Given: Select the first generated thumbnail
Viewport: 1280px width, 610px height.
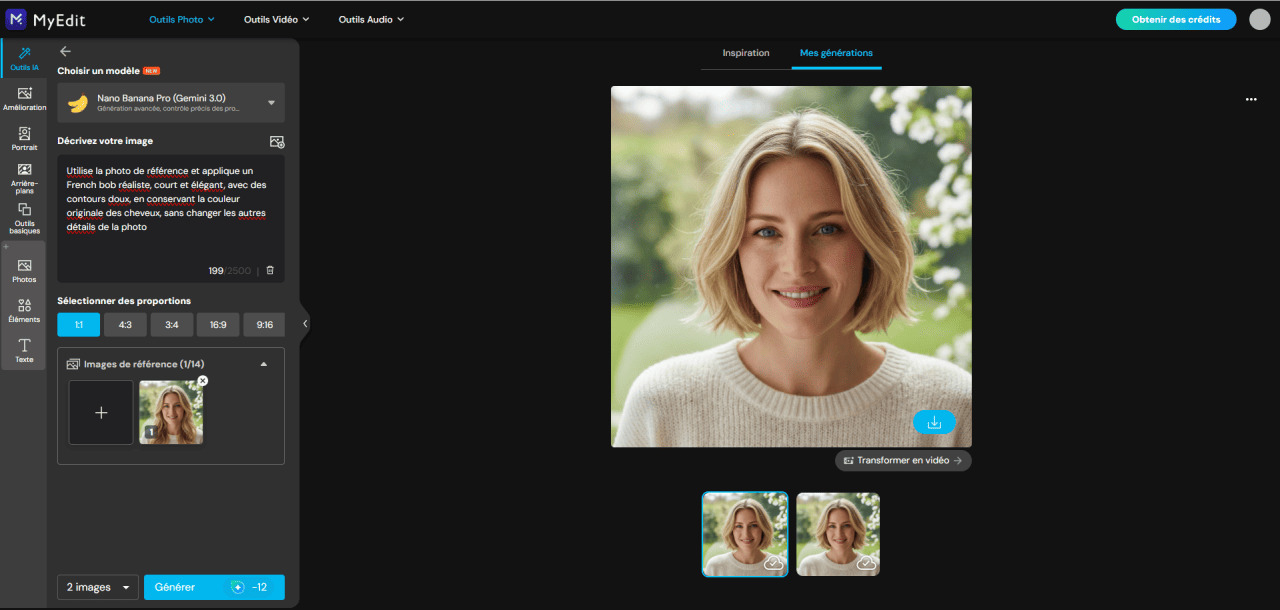Looking at the screenshot, I should [745, 534].
